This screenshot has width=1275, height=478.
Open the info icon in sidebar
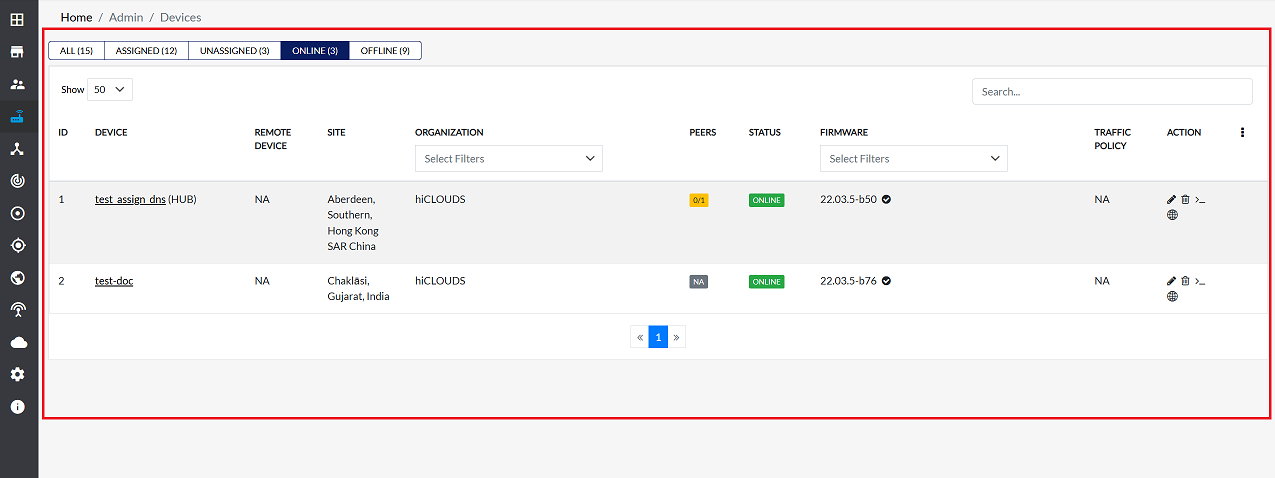point(17,407)
